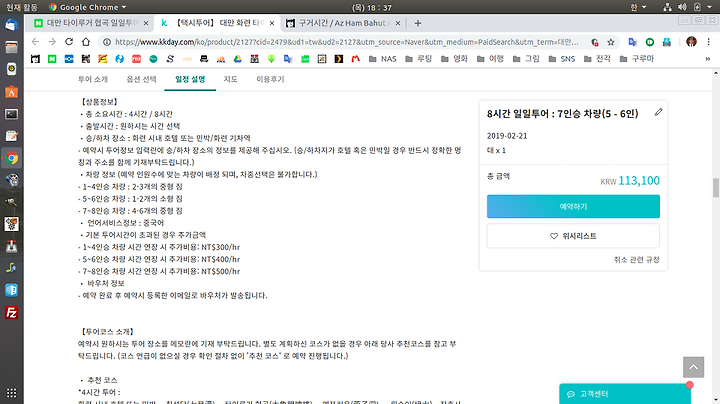720x404 pixels.
Task: Open Terminal from the dock
Action: [11, 114]
